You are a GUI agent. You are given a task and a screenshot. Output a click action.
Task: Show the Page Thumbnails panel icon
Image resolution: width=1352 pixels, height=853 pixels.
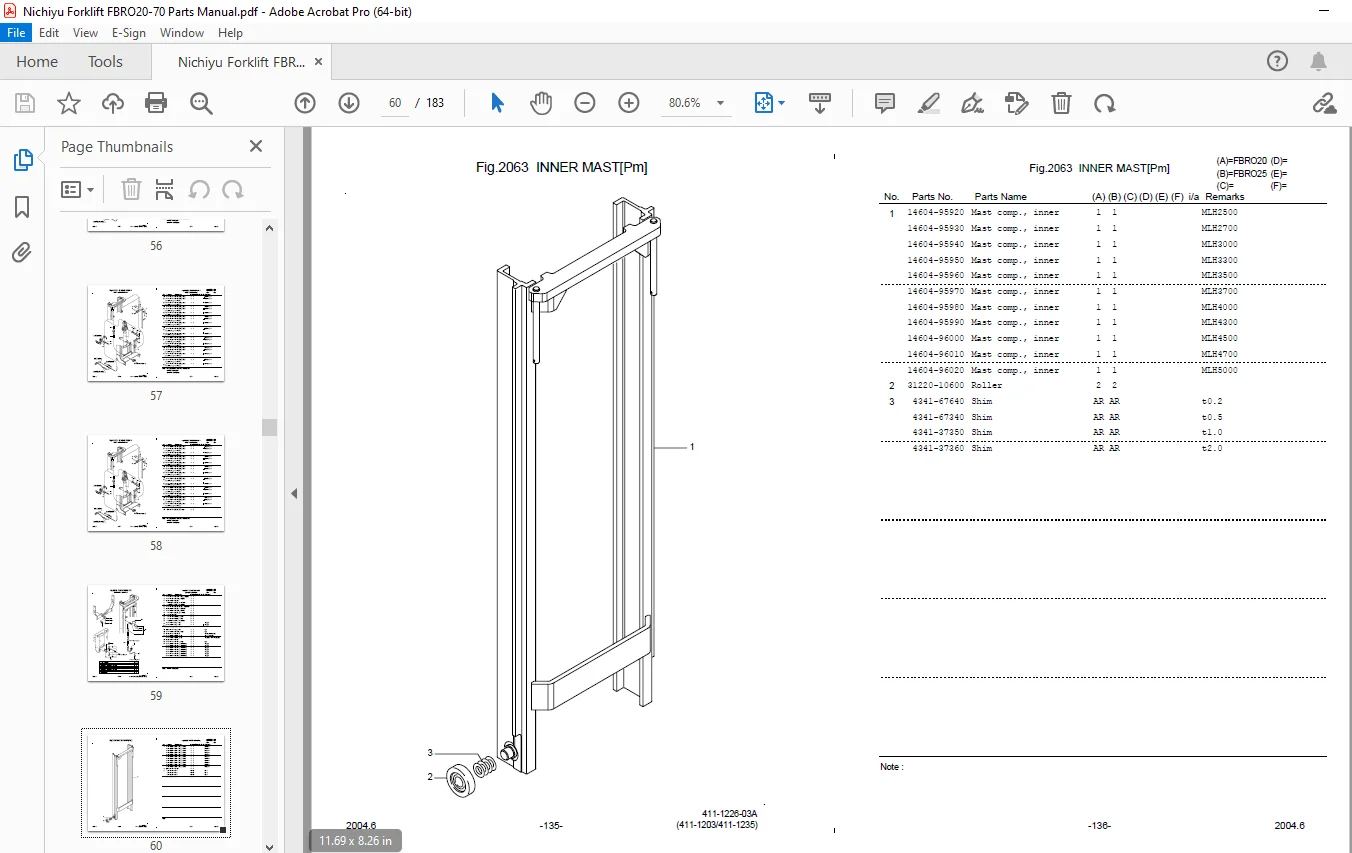coord(22,159)
